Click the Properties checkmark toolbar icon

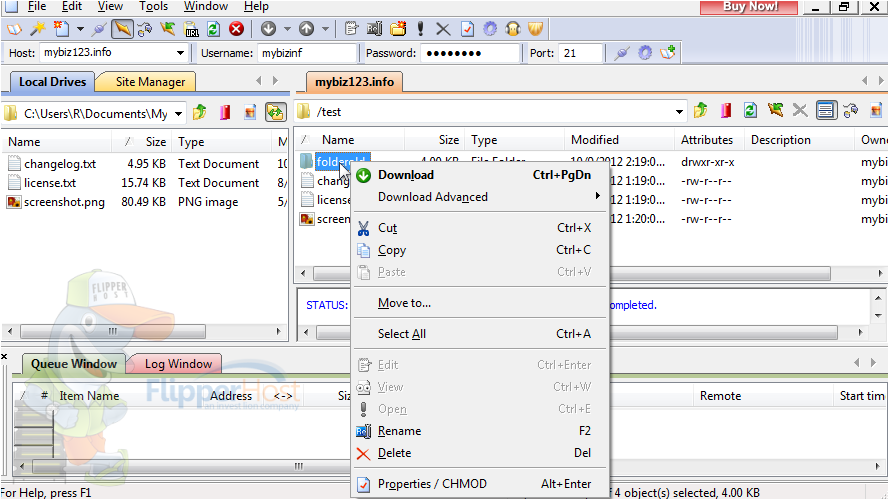point(467,28)
